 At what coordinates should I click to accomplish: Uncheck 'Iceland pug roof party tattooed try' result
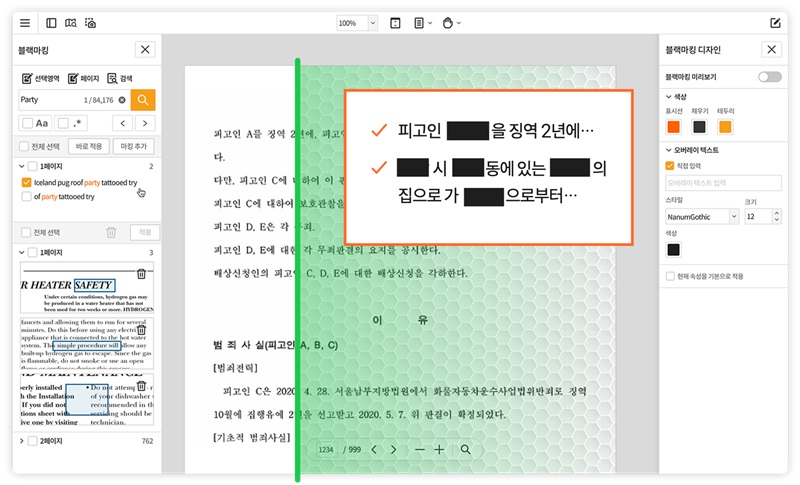coord(27,183)
